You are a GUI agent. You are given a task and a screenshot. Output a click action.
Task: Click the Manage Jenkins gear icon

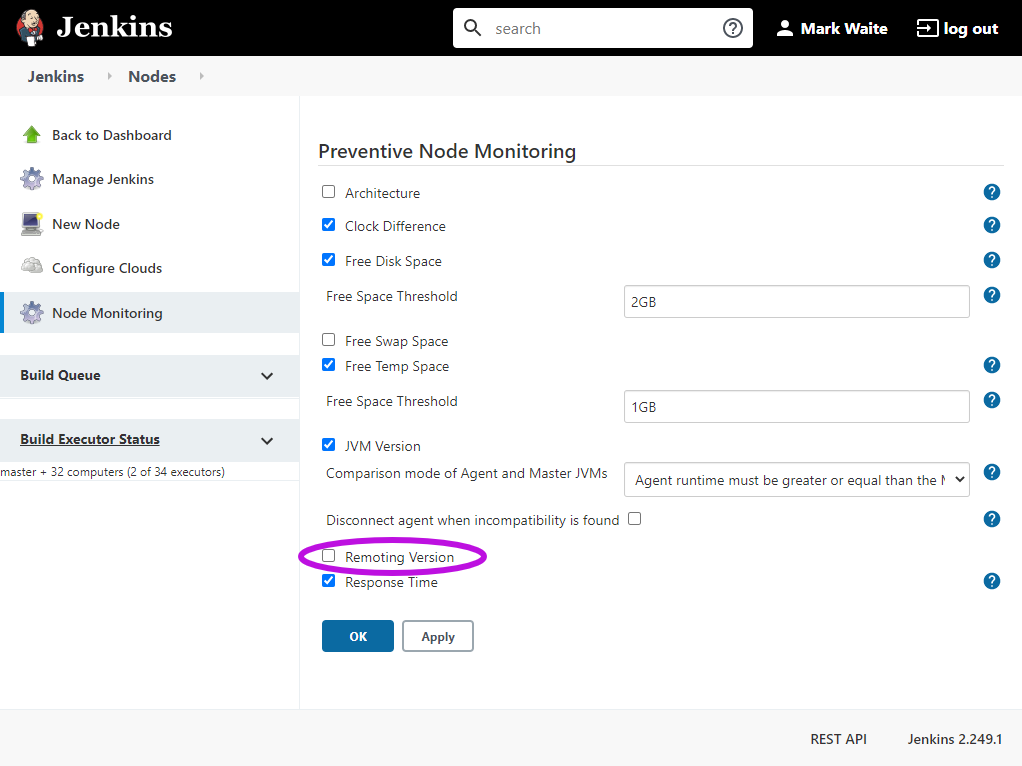point(31,179)
